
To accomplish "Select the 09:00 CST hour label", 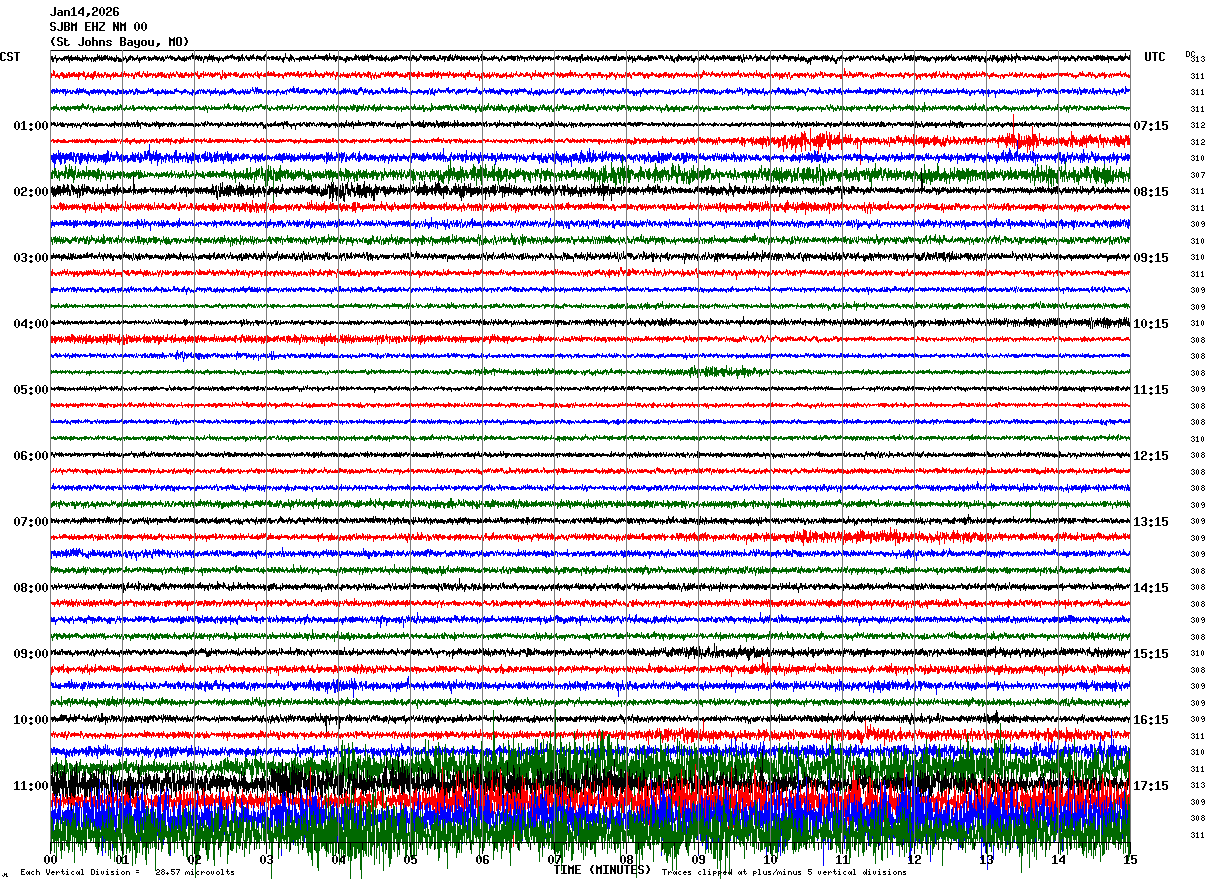I will [x=30, y=654].
